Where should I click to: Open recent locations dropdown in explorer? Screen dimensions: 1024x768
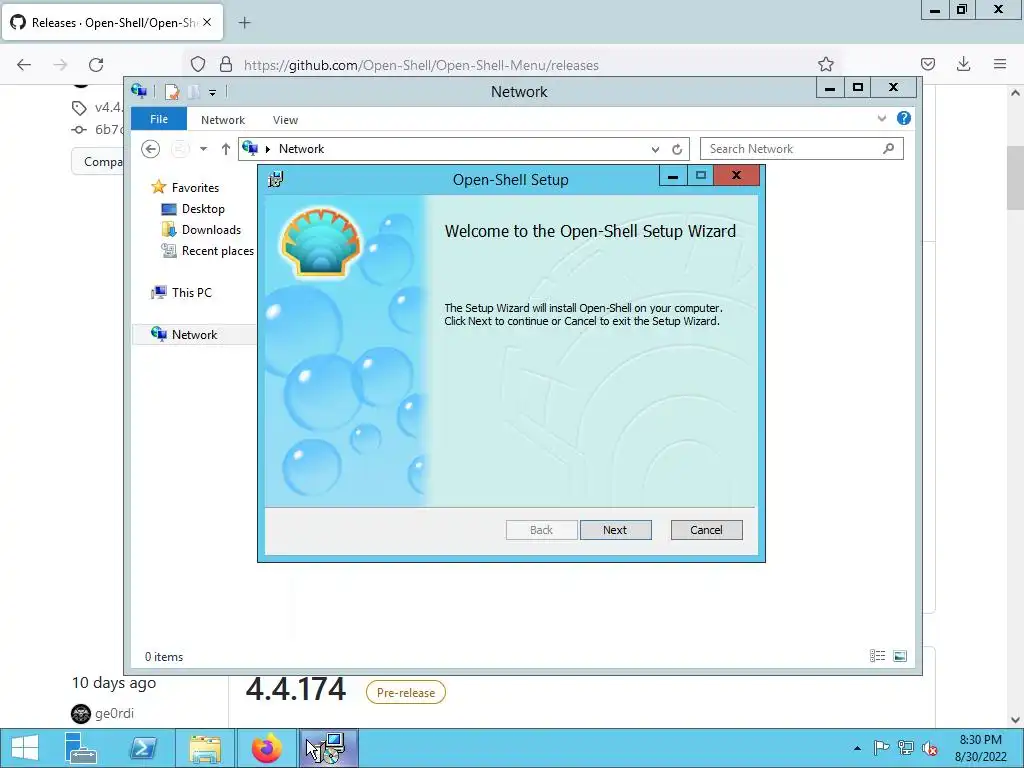(204, 149)
